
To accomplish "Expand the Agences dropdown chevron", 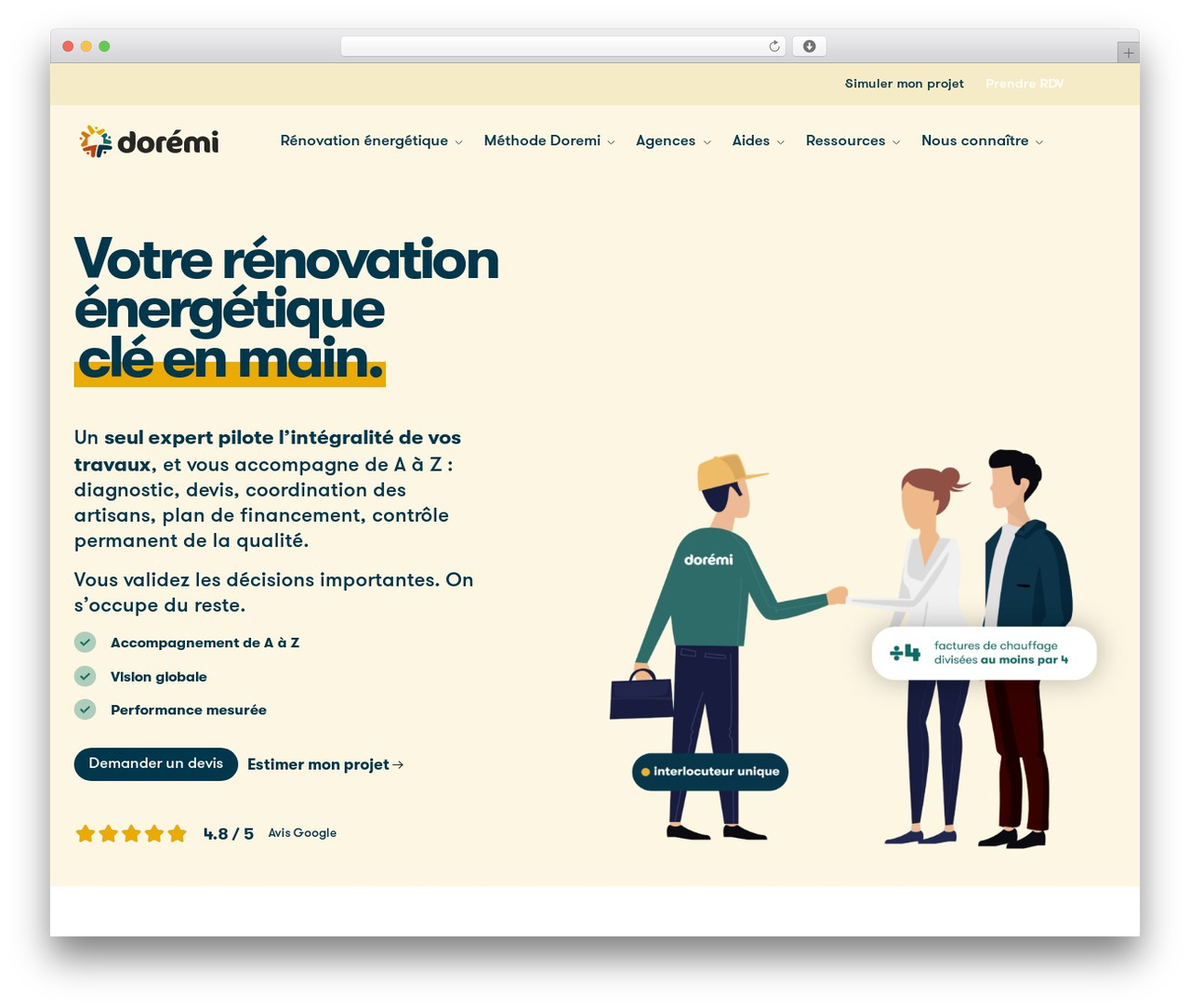I will click(707, 142).
